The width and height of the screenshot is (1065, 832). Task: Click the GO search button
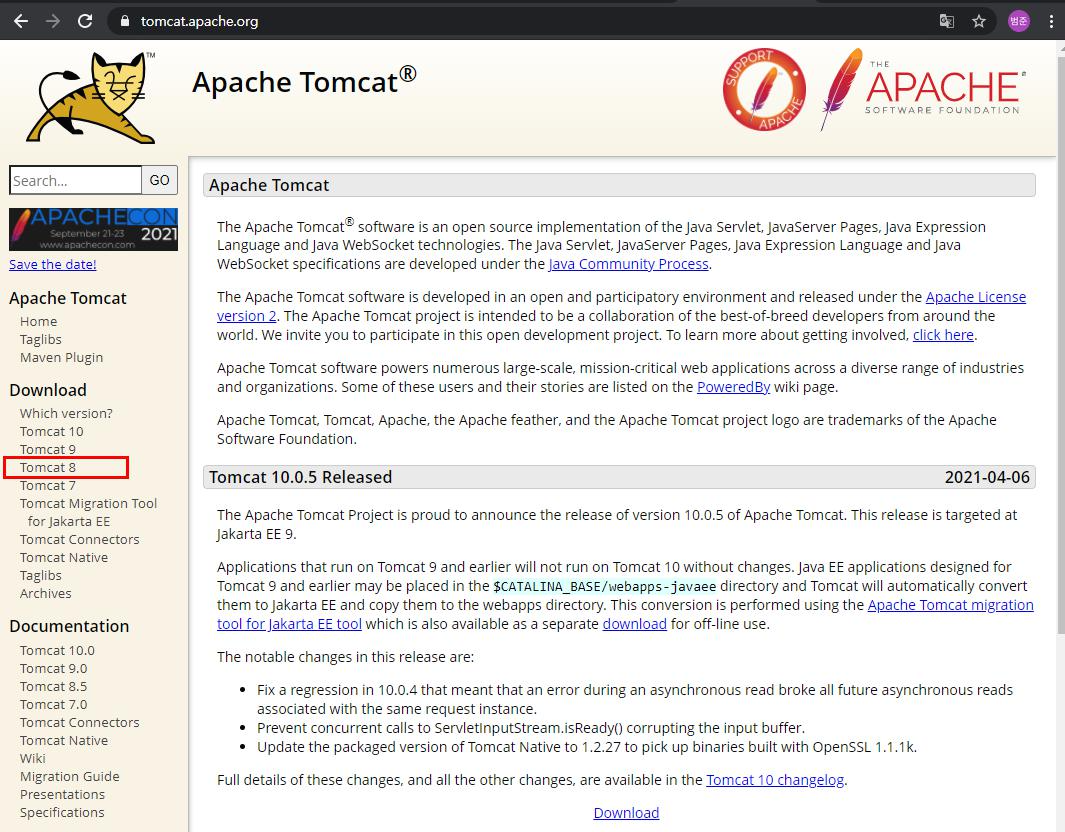(x=160, y=181)
